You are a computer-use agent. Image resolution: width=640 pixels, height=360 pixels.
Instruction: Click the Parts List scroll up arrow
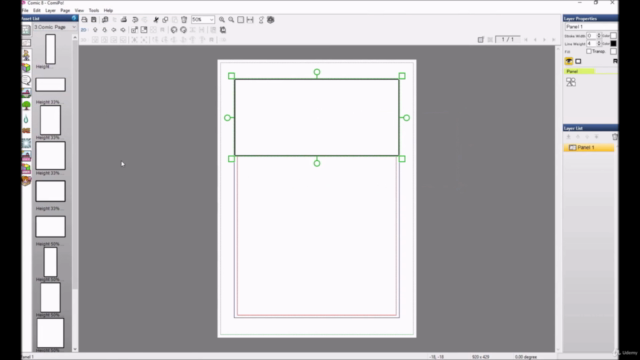[75, 38]
